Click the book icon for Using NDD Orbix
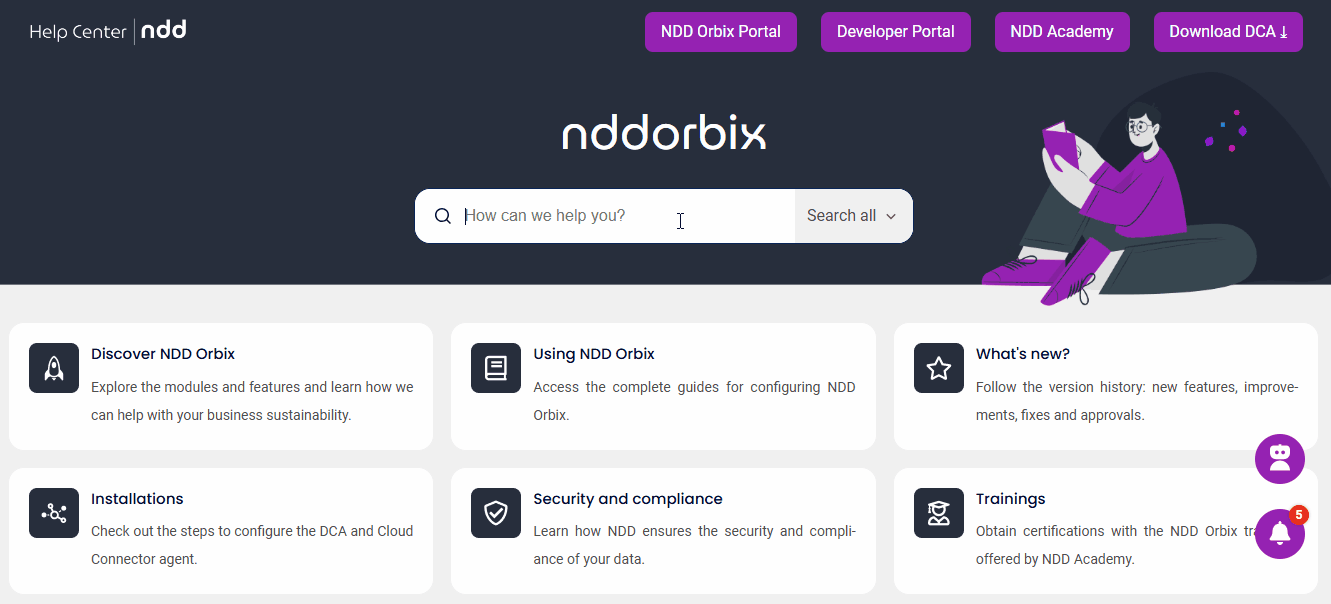This screenshot has width=1331, height=604. (x=496, y=368)
